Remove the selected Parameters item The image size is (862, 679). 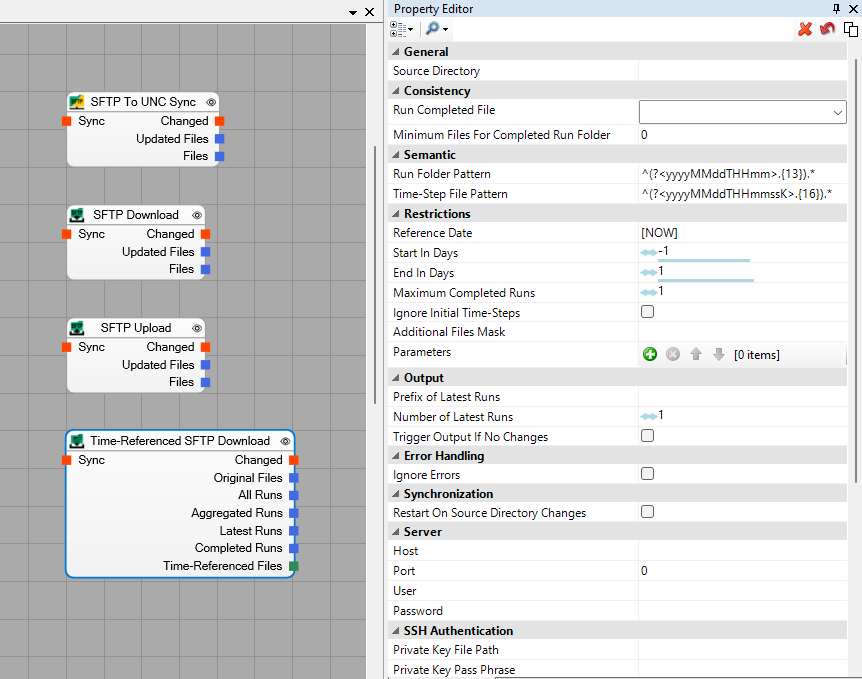(x=673, y=355)
